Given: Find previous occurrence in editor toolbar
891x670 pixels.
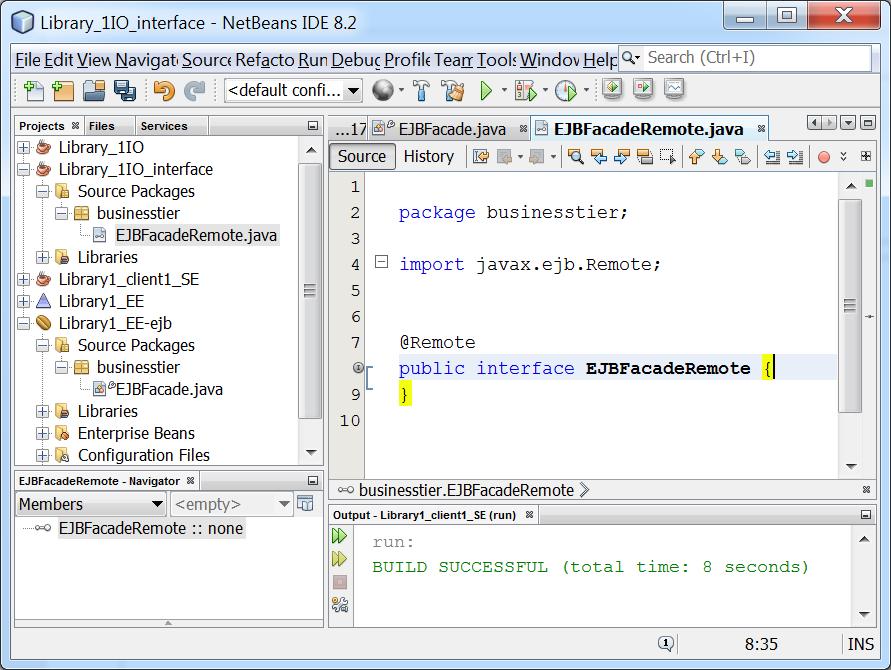Looking at the screenshot, I should (x=598, y=156).
